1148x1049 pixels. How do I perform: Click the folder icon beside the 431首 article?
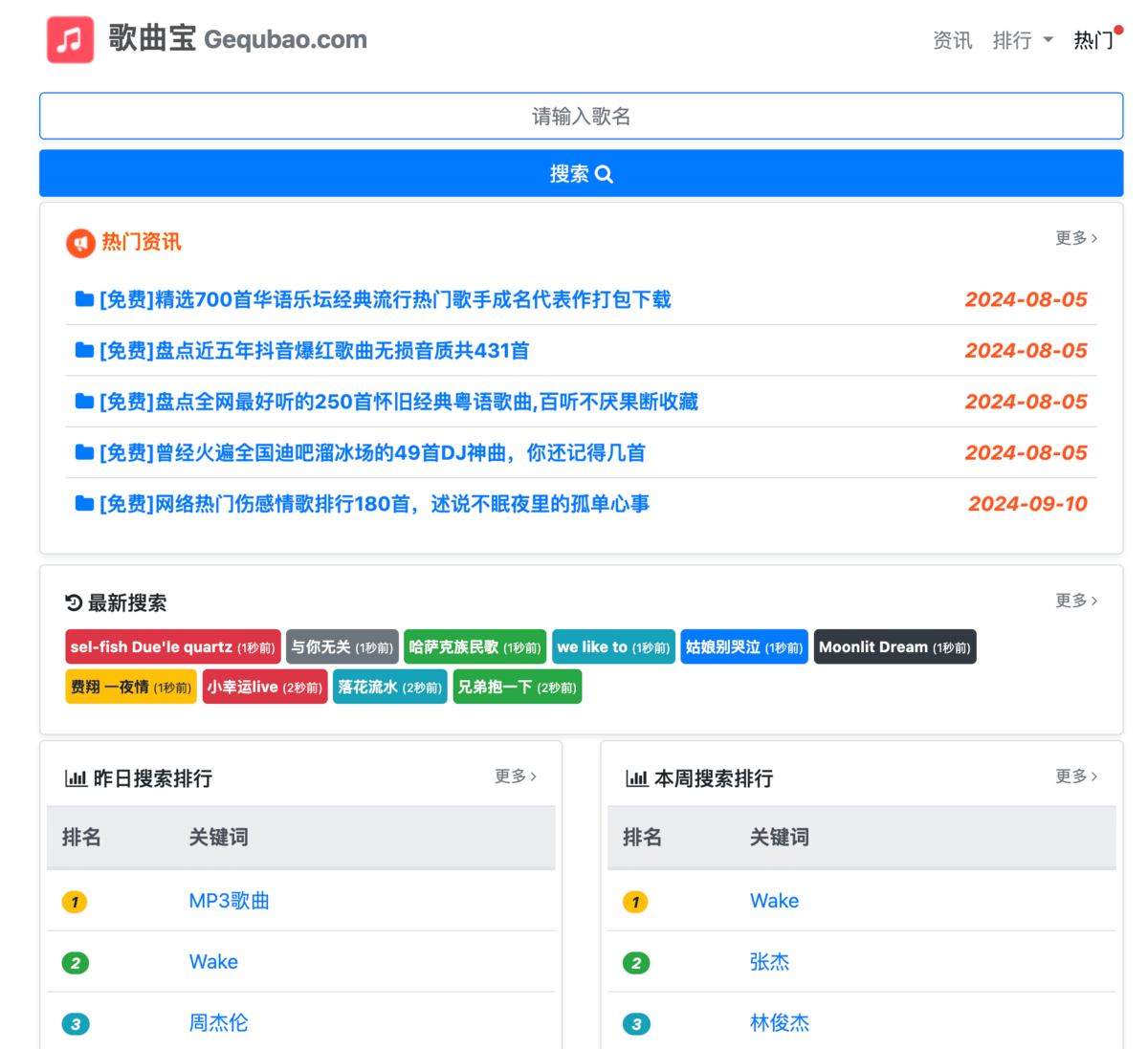point(83,350)
